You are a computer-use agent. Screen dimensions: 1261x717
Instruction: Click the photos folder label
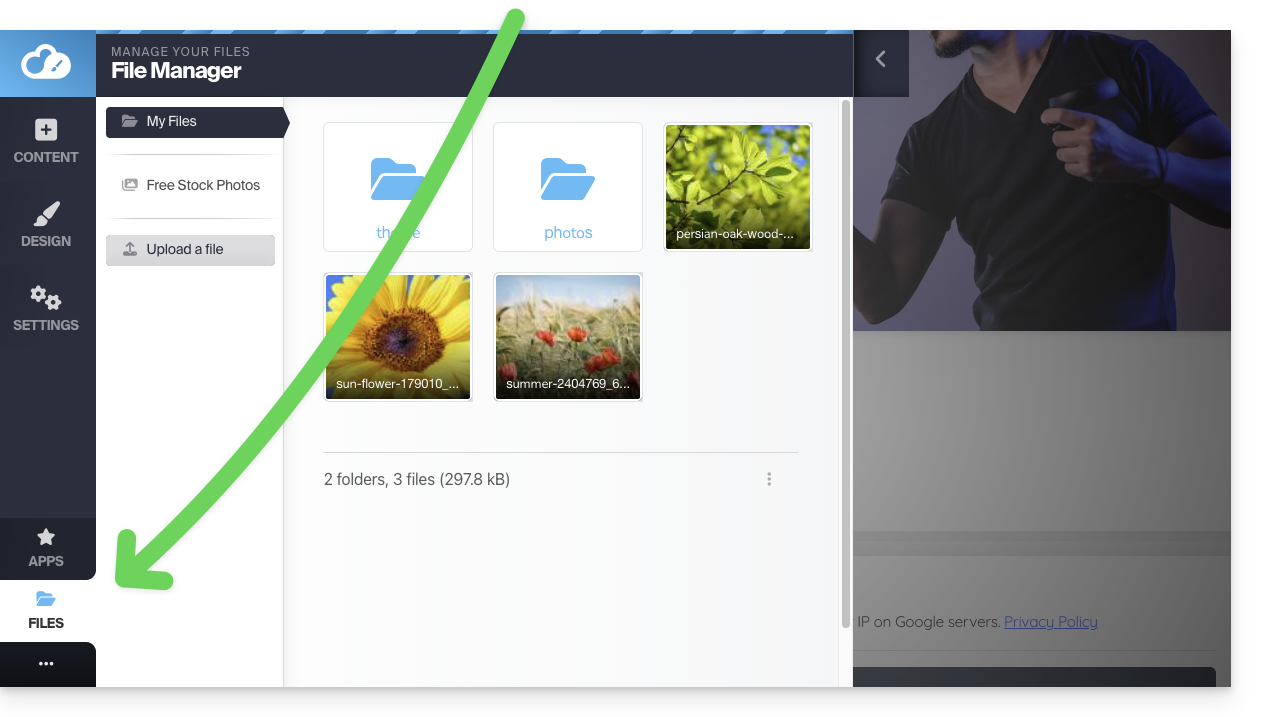(568, 233)
